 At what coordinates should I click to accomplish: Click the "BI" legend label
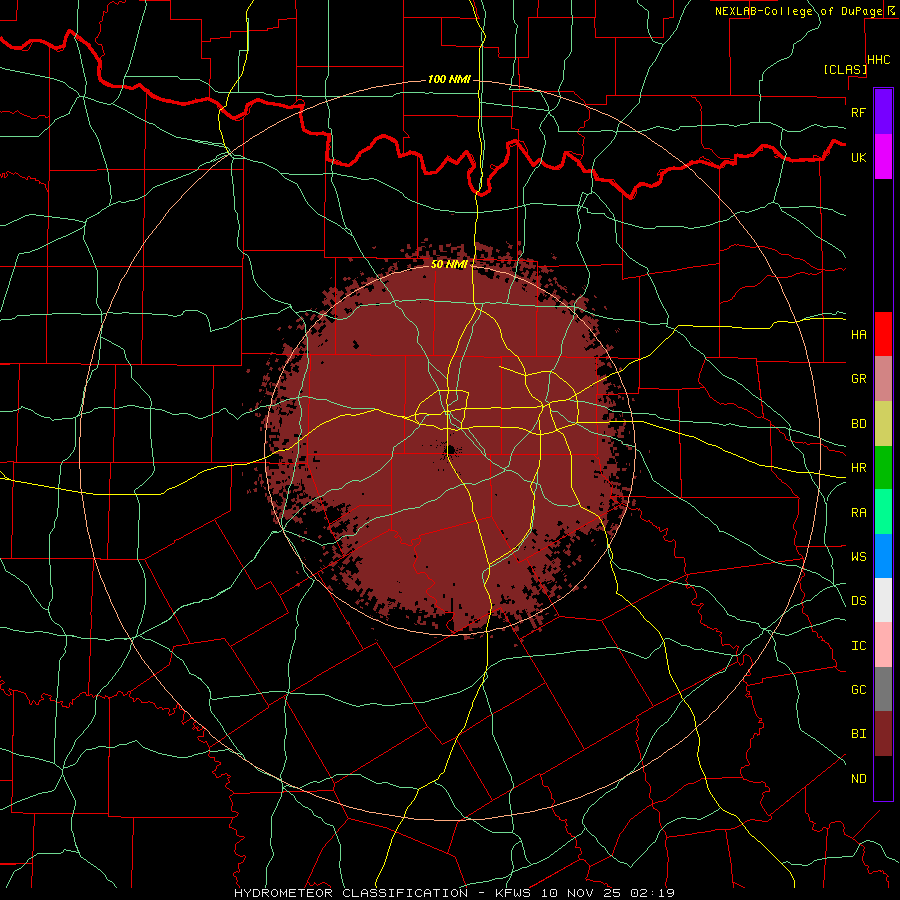859,734
